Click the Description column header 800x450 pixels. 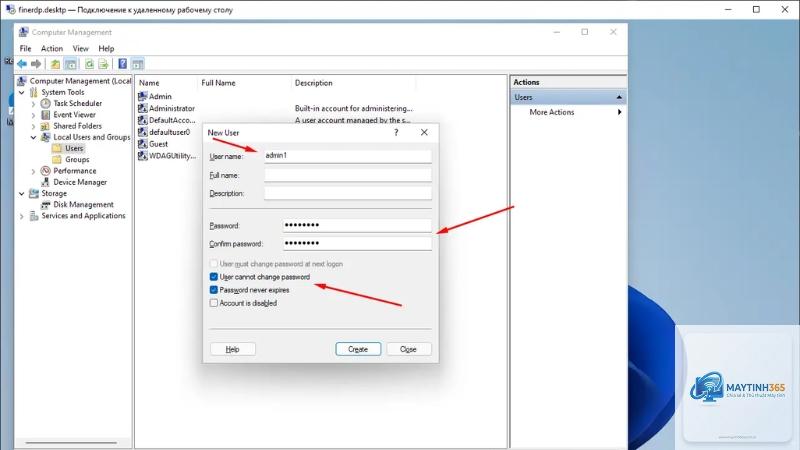(x=354, y=83)
